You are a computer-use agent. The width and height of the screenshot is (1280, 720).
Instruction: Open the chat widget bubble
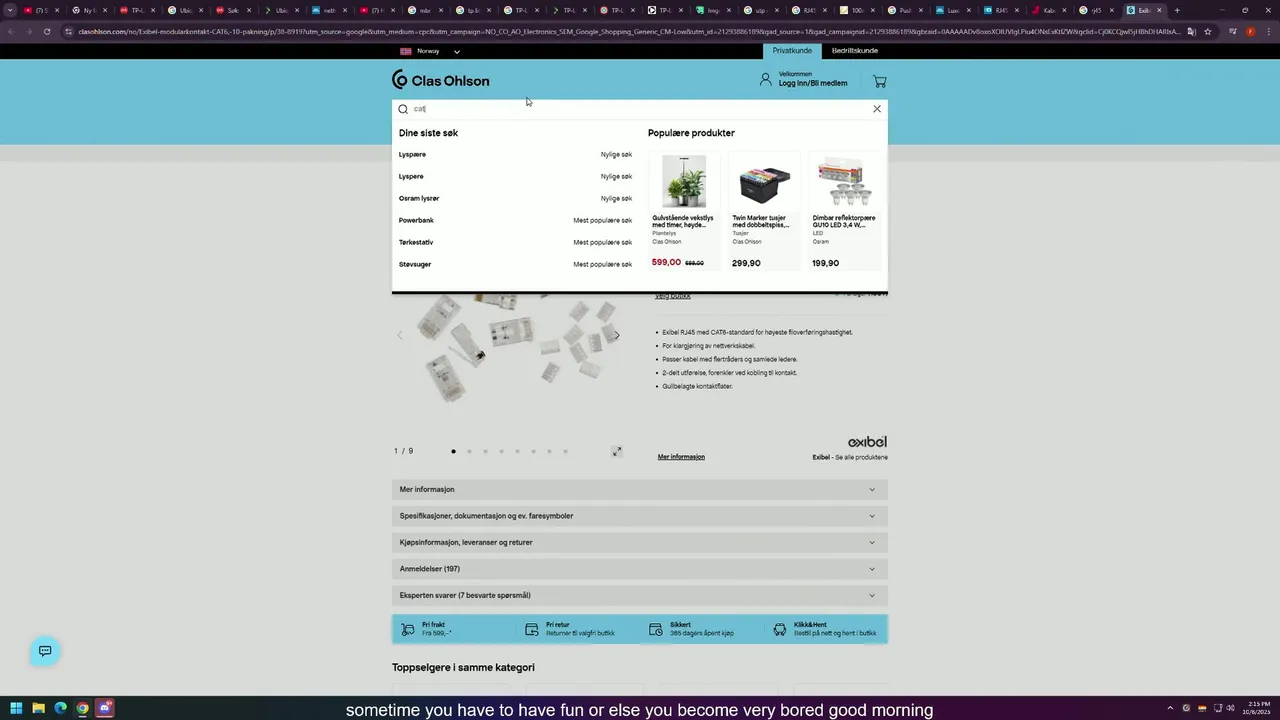click(45, 651)
